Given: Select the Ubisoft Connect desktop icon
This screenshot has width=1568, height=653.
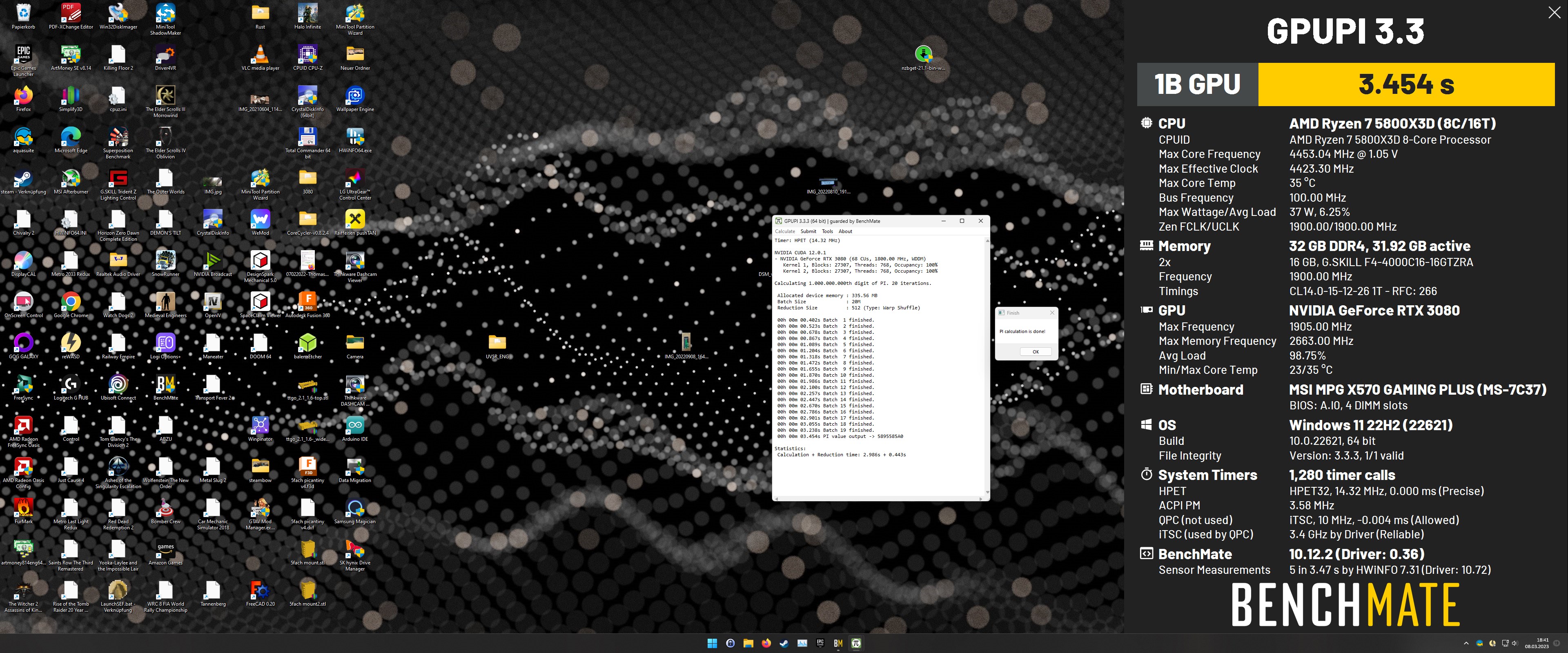Looking at the screenshot, I should pos(118,388).
